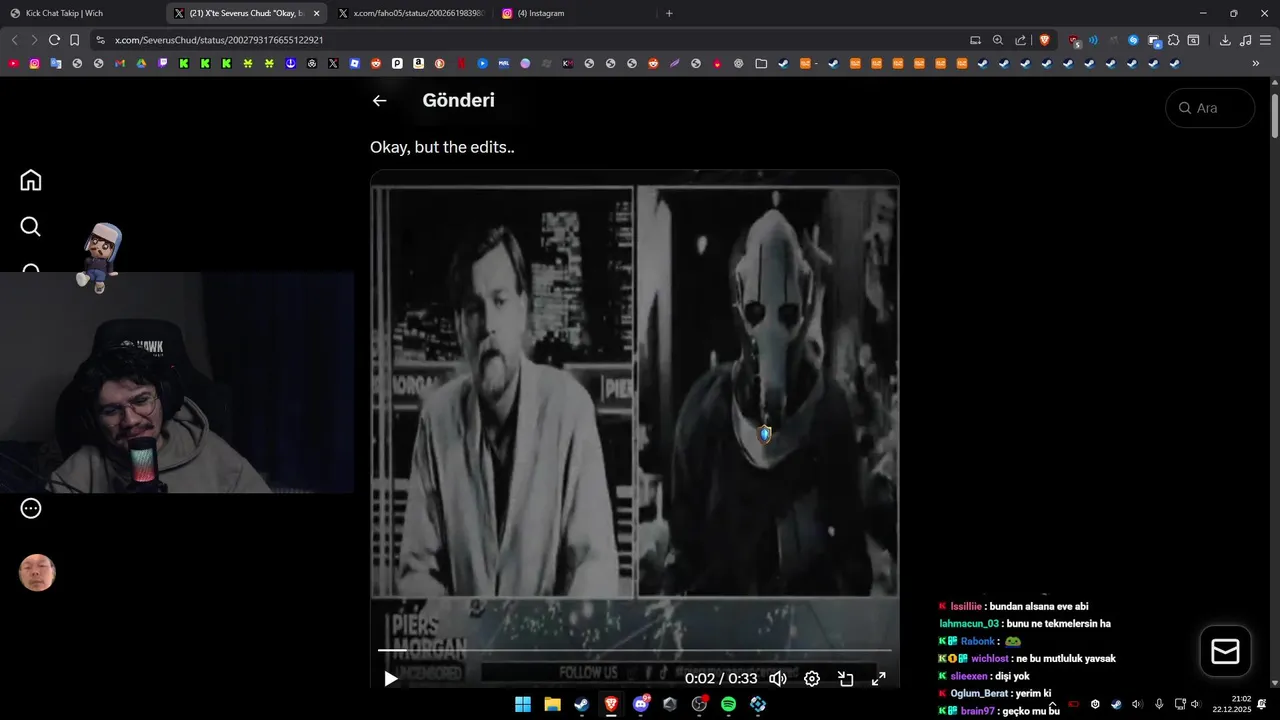Open the browser extensions puzzle icon

(x=1173, y=40)
